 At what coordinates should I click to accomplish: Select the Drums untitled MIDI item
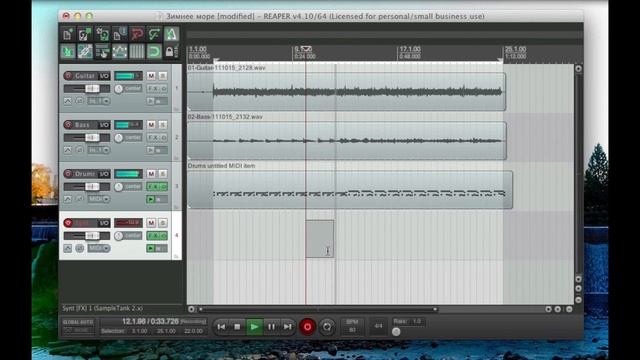(350, 190)
